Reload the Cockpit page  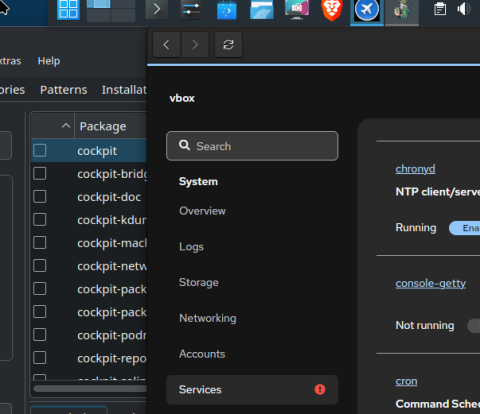(x=228, y=44)
